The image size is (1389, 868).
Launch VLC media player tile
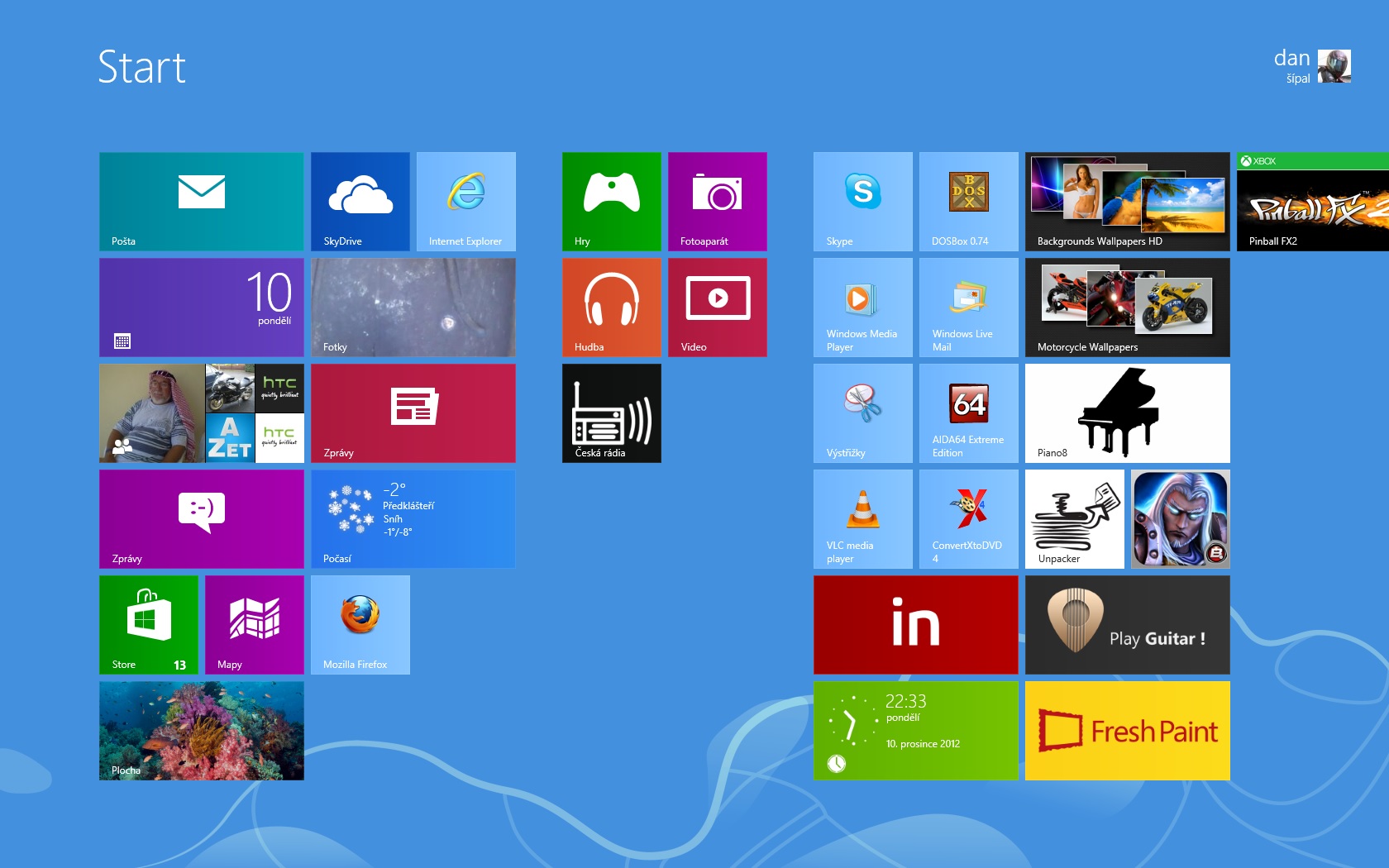point(863,519)
